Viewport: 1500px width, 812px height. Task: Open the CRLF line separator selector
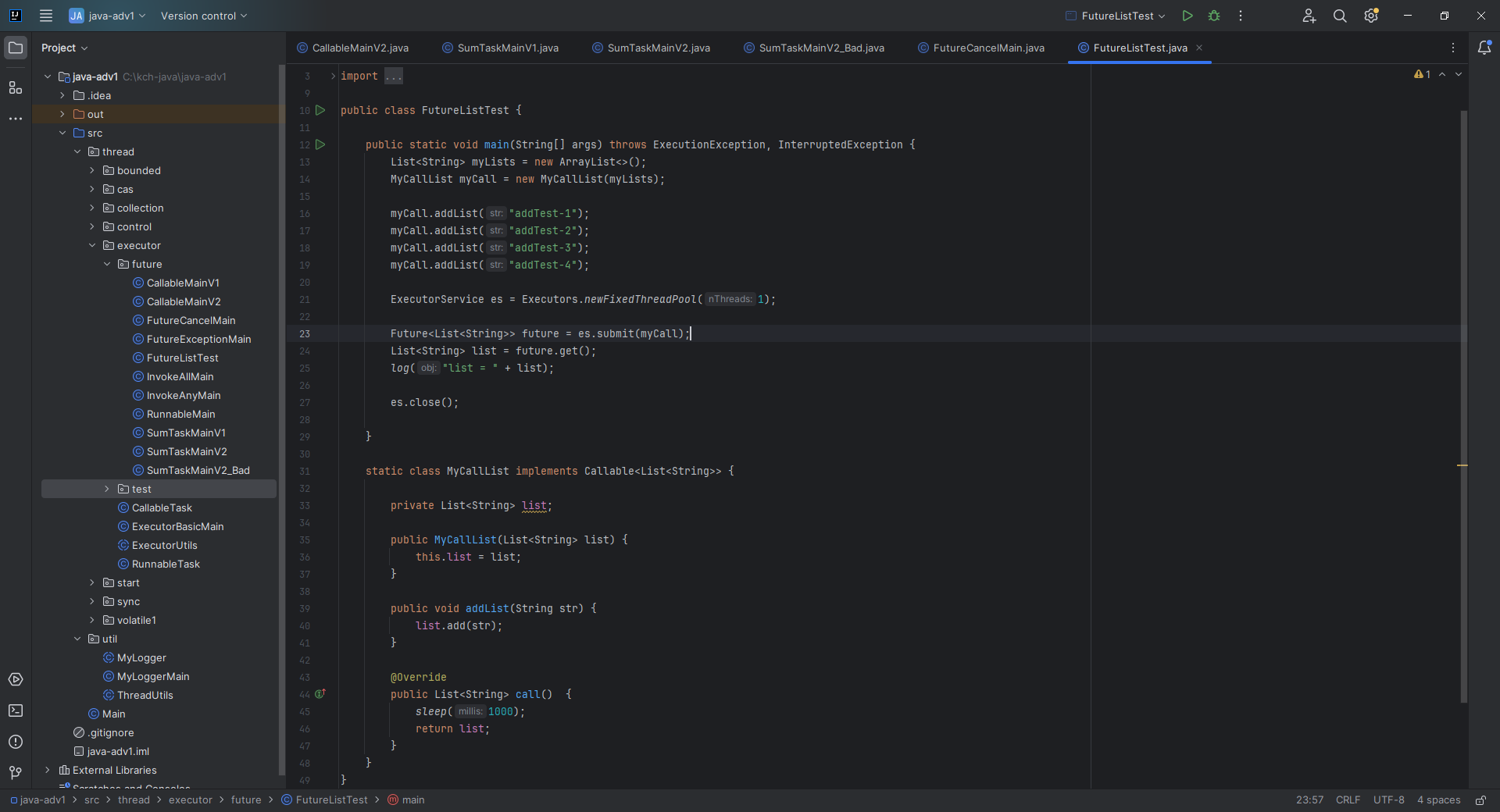pos(1348,800)
